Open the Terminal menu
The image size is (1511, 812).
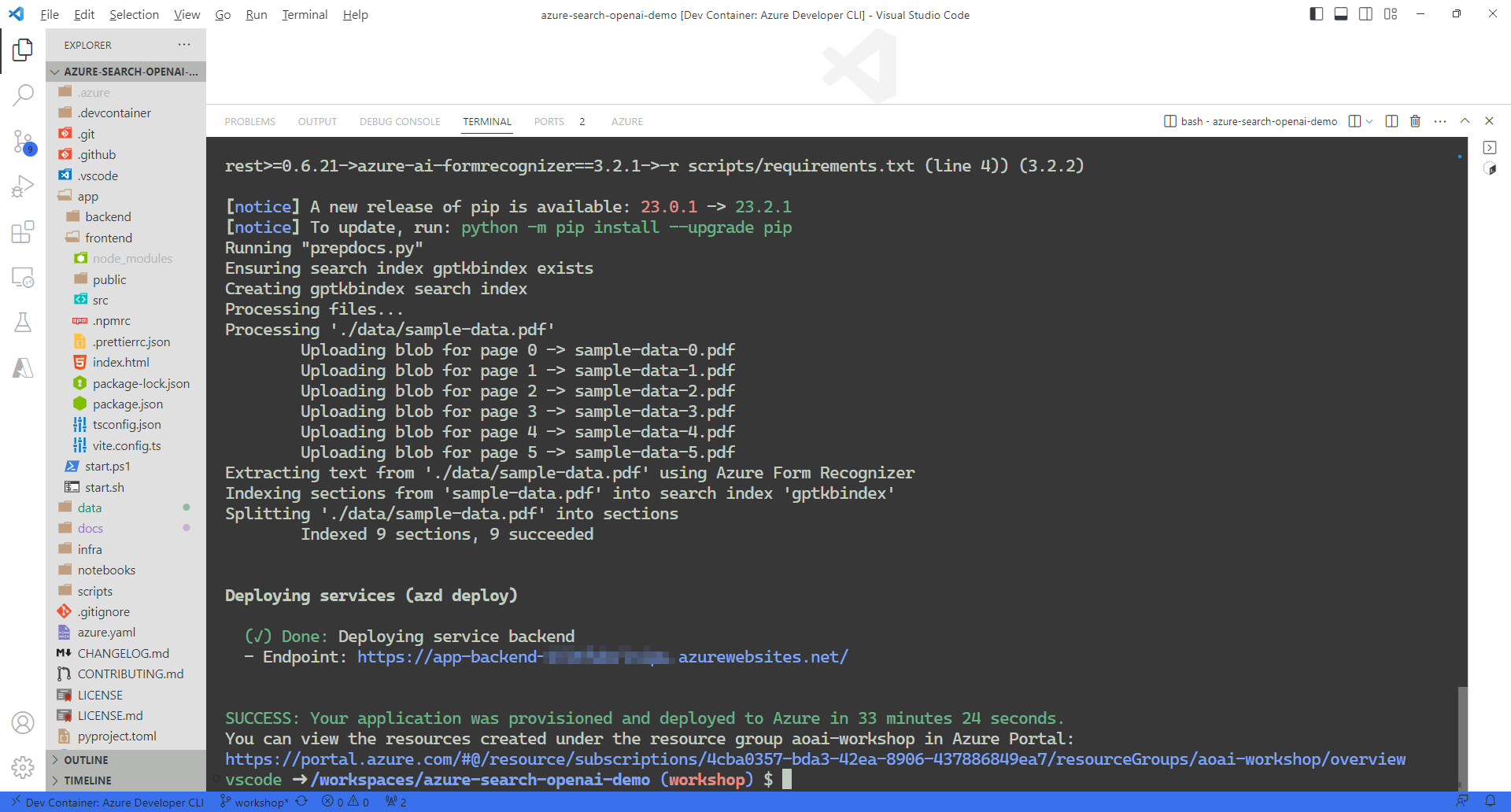click(x=305, y=14)
